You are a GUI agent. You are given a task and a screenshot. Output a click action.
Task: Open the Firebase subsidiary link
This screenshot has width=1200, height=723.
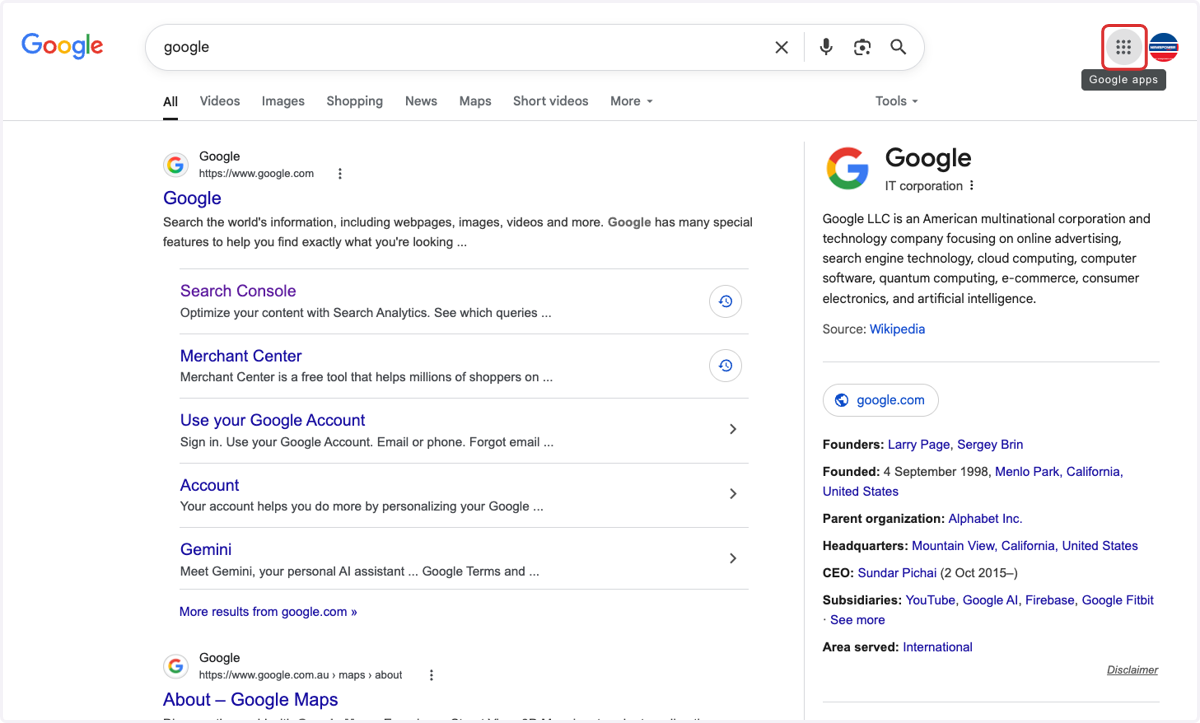1050,600
